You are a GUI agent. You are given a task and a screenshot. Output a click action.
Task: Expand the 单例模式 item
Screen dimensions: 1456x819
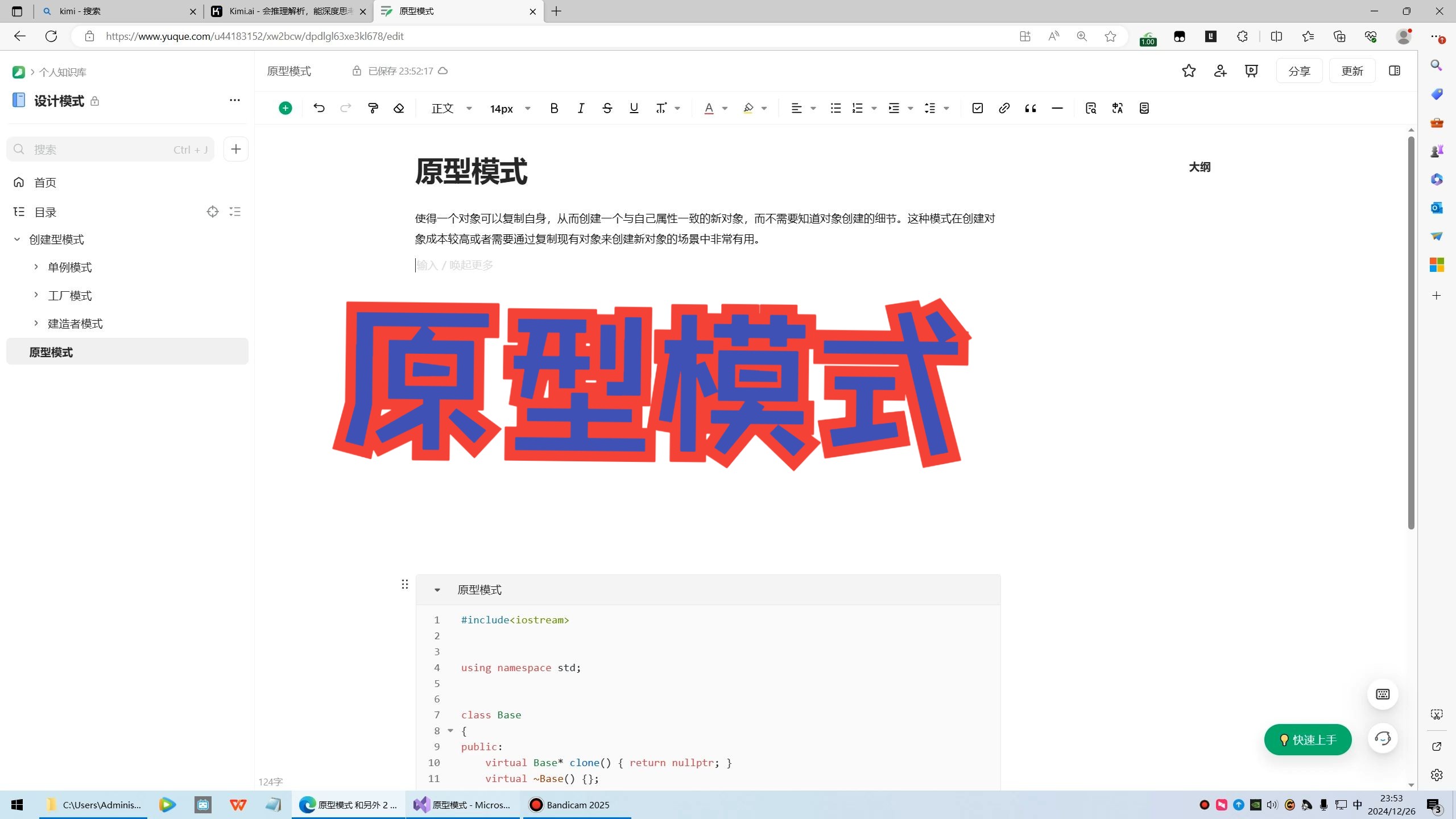pos(36,267)
